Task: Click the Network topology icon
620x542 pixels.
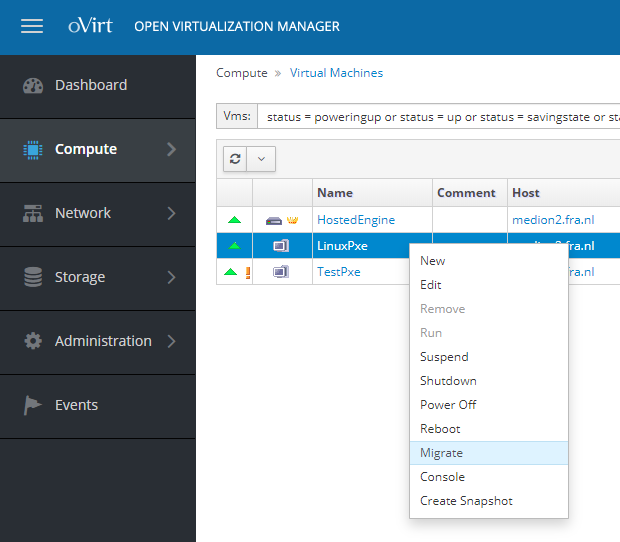Action: pyautogui.click(x=33, y=213)
